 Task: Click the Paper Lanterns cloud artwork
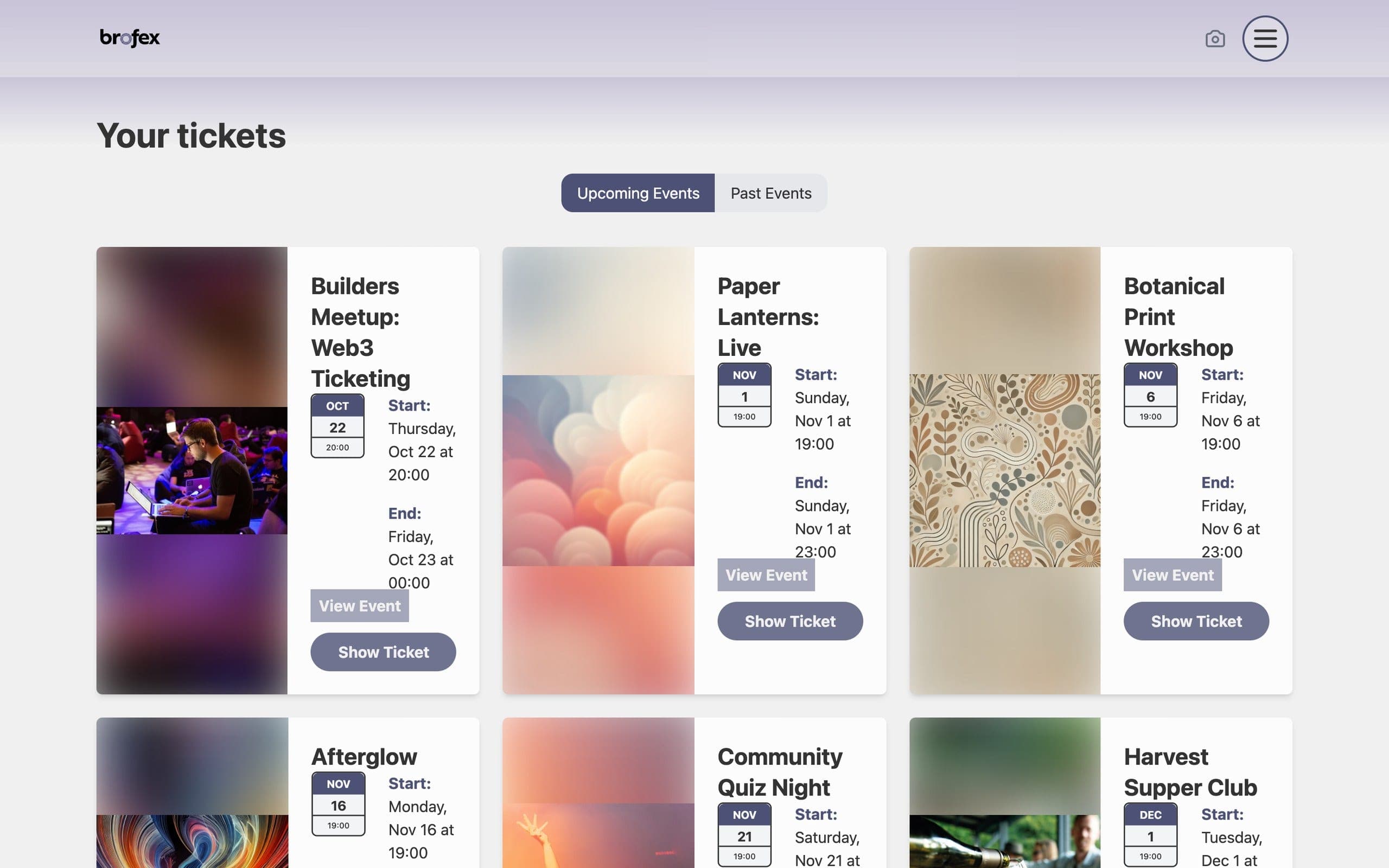[598, 471]
